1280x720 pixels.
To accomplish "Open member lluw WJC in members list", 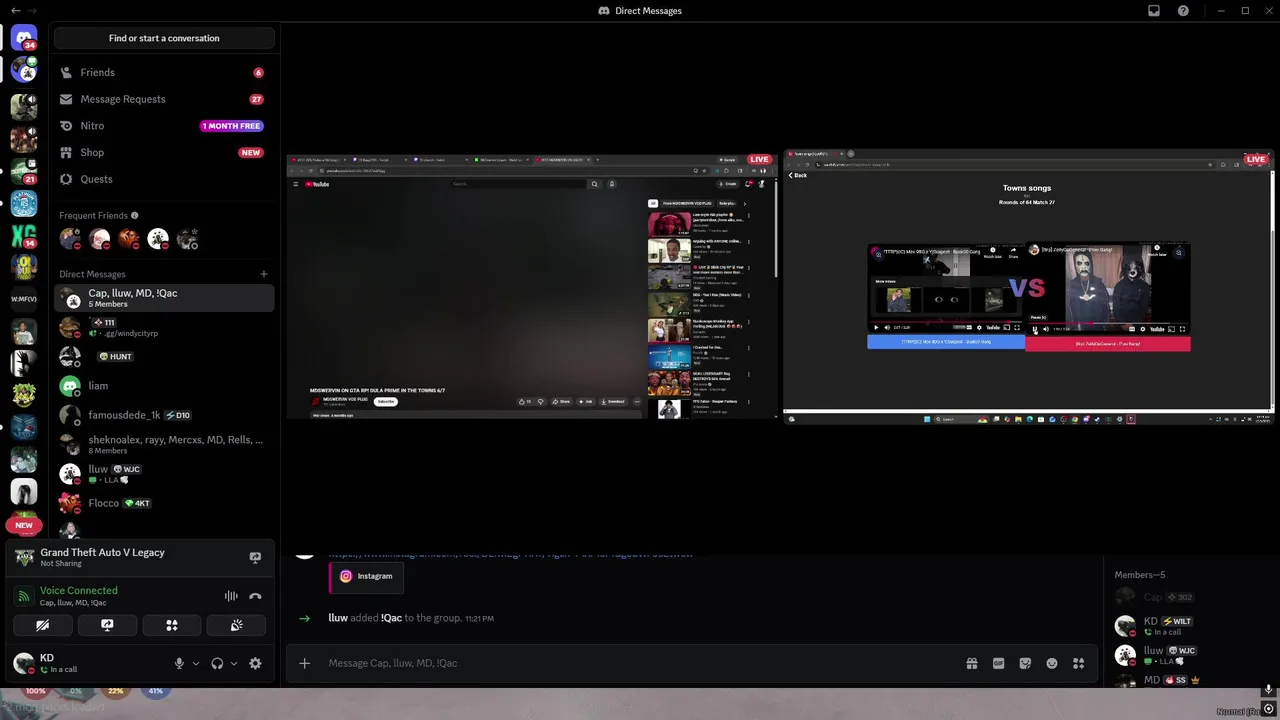I will [1190, 655].
